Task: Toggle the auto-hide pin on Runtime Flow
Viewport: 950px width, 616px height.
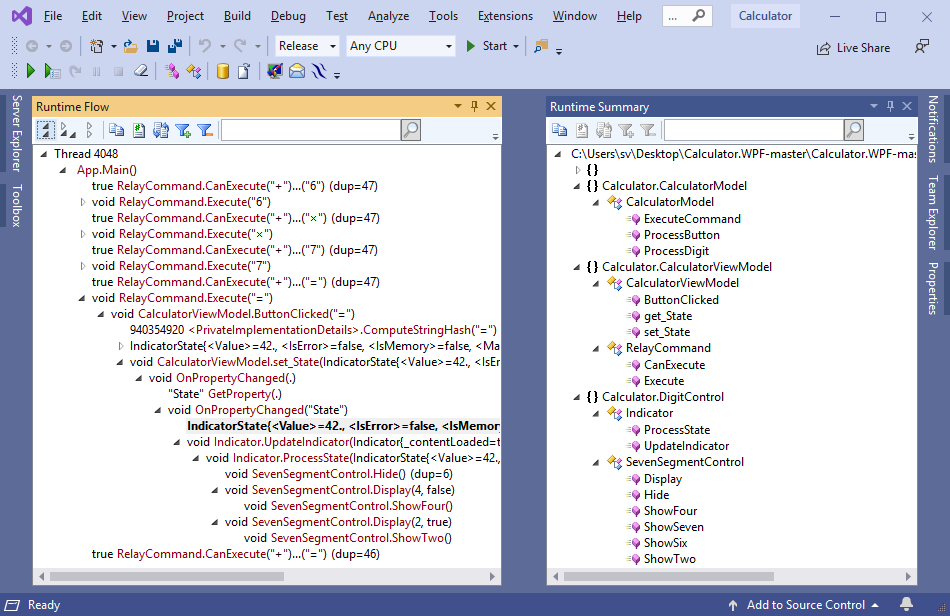Action: coord(474,106)
